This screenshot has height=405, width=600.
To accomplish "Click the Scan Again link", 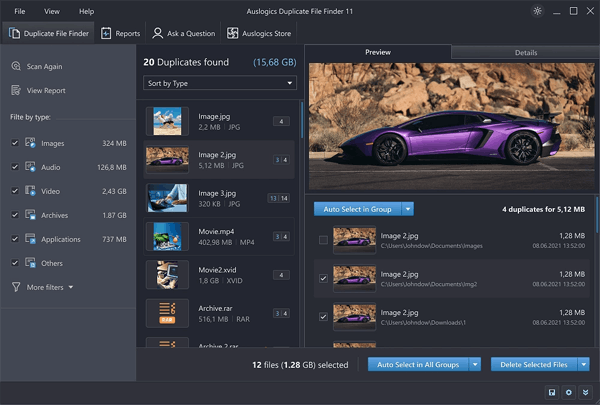I will point(44,67).
